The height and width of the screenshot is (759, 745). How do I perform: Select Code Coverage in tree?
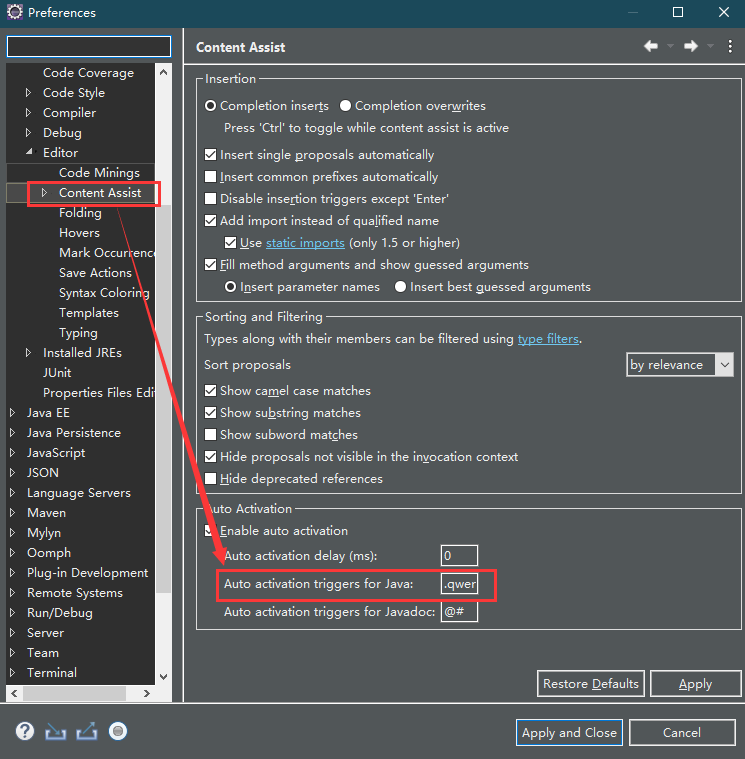coord(88,73)
